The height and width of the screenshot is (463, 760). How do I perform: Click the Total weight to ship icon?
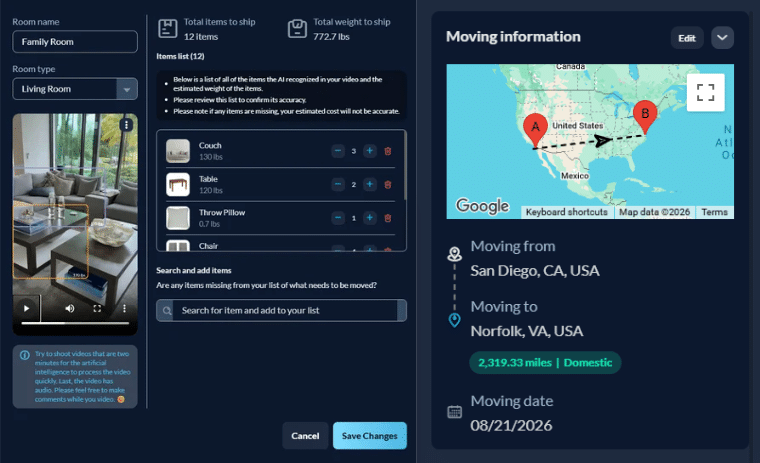coord(297,29)
